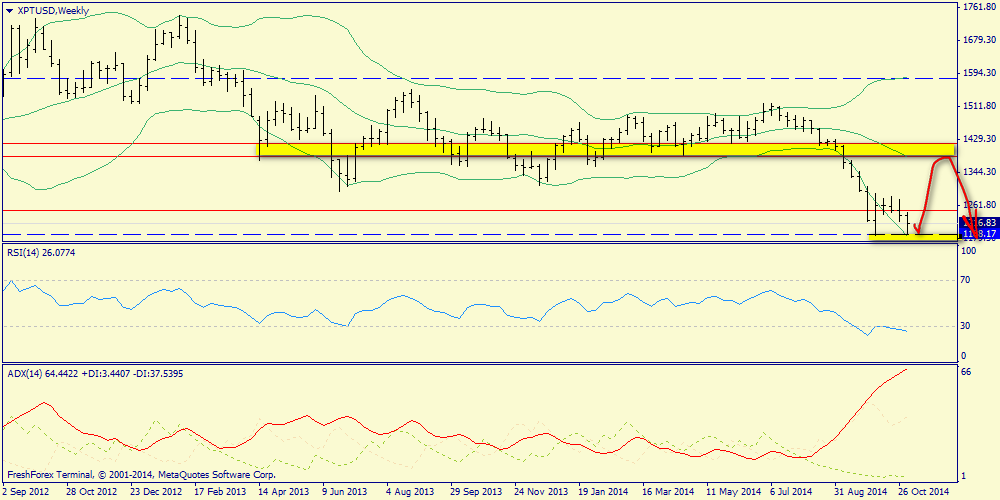This screenshot has height=500, width=1000.
Task: Click the FreshForex Terminal copyright text
Action: pyautogui.click(x=142, y=475)
